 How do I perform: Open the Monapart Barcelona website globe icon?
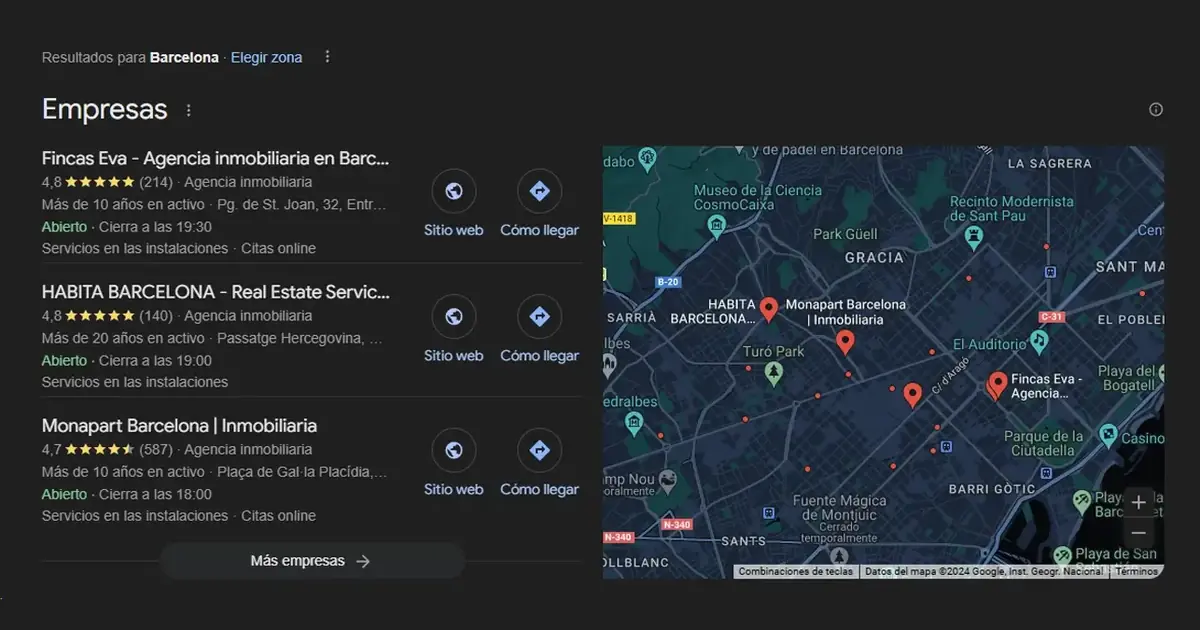coord(453,451)
